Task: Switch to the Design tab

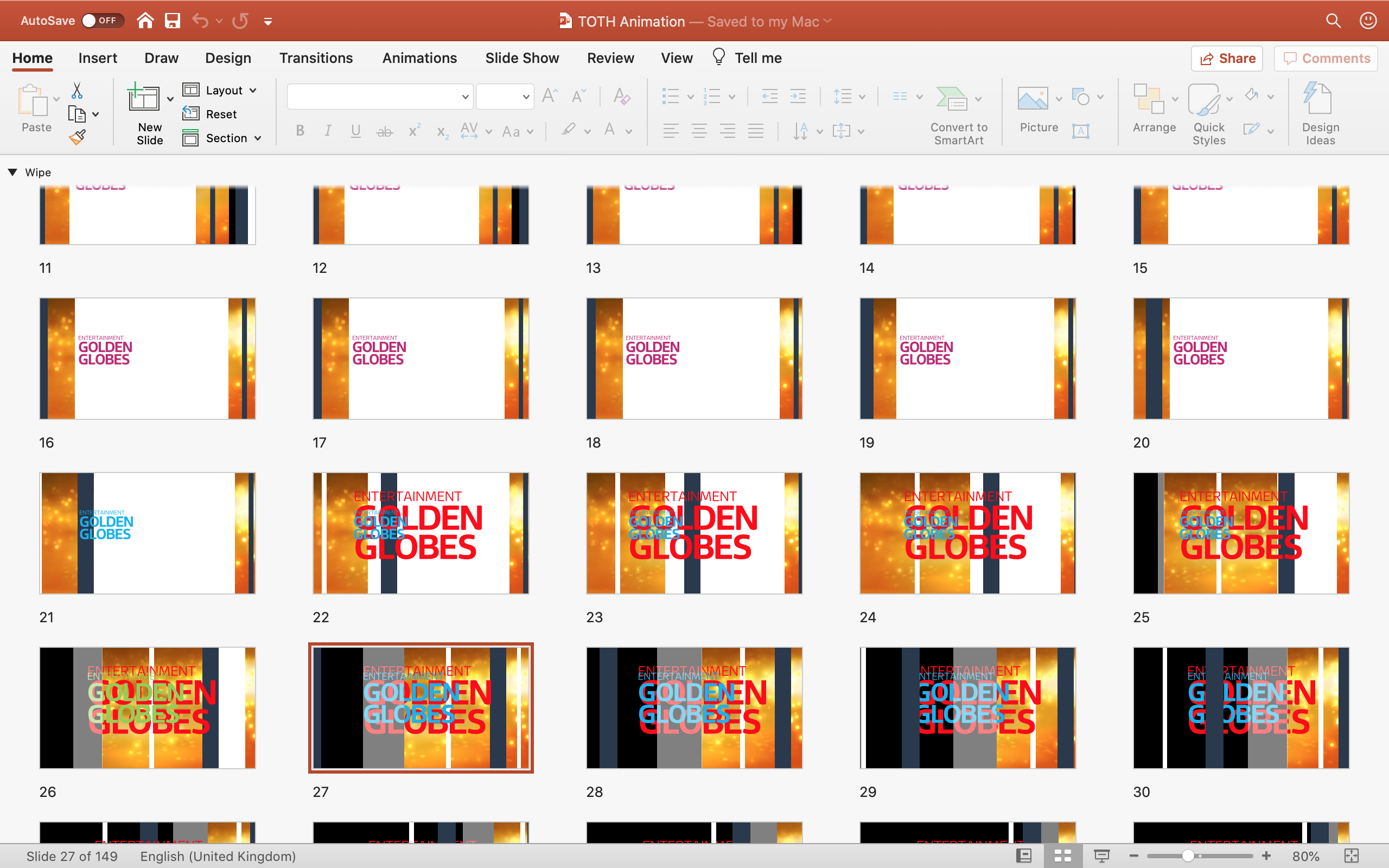Action: coord(228,58)
